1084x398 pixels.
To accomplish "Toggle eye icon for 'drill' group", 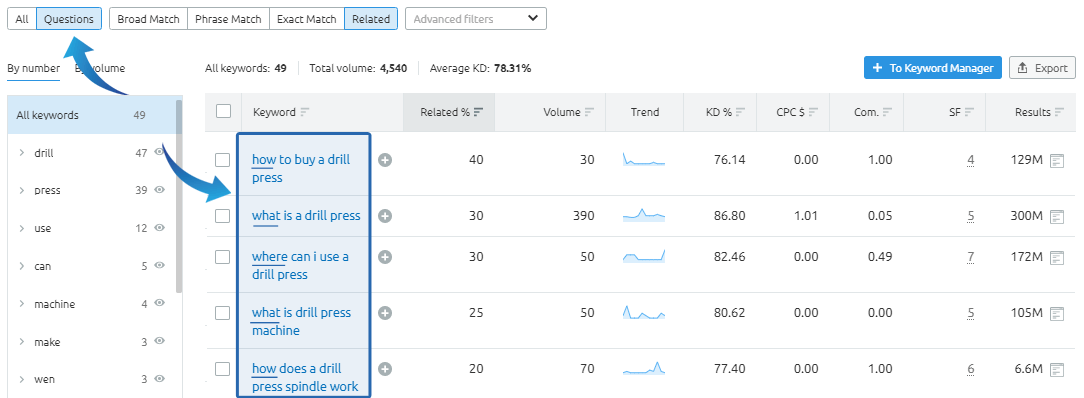I will pyautogui.click(x=160, y=152).
